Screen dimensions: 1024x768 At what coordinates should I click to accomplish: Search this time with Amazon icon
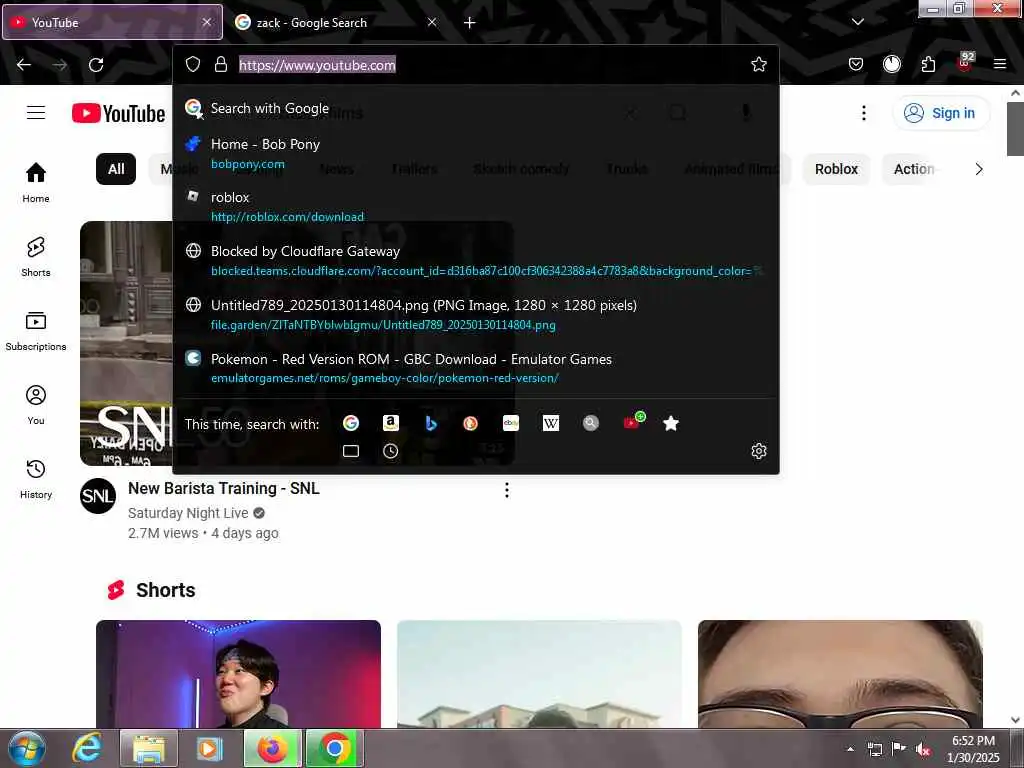tap(391, 423)
